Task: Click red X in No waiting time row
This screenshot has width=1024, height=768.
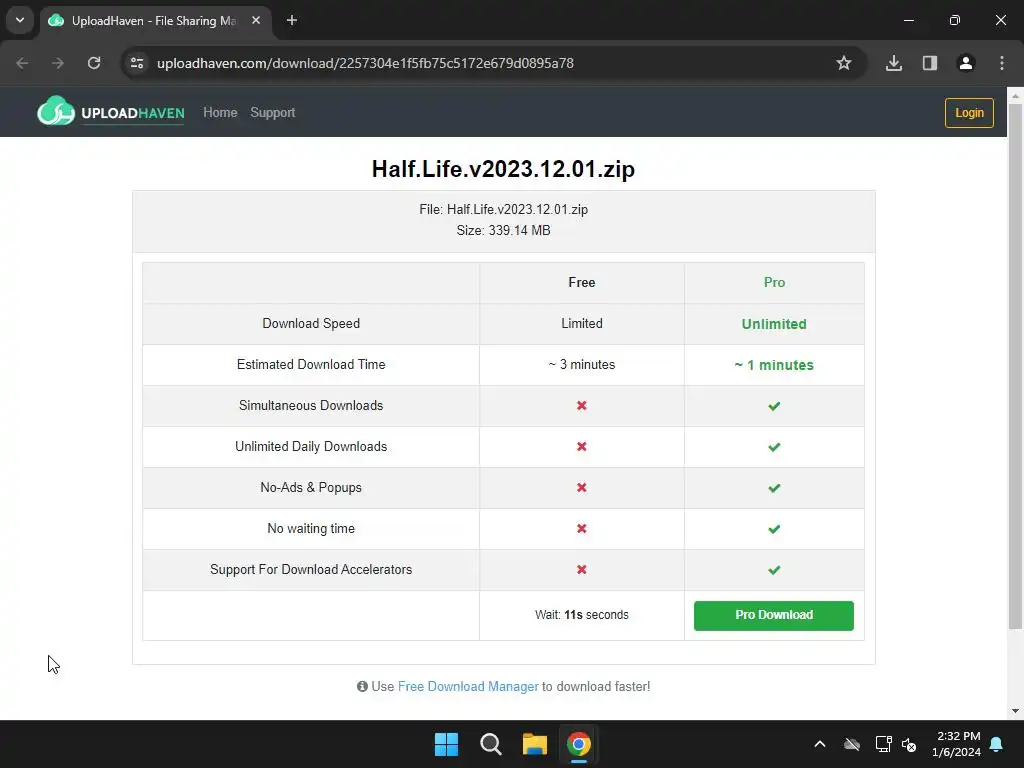Action: (x=581, y=528)
